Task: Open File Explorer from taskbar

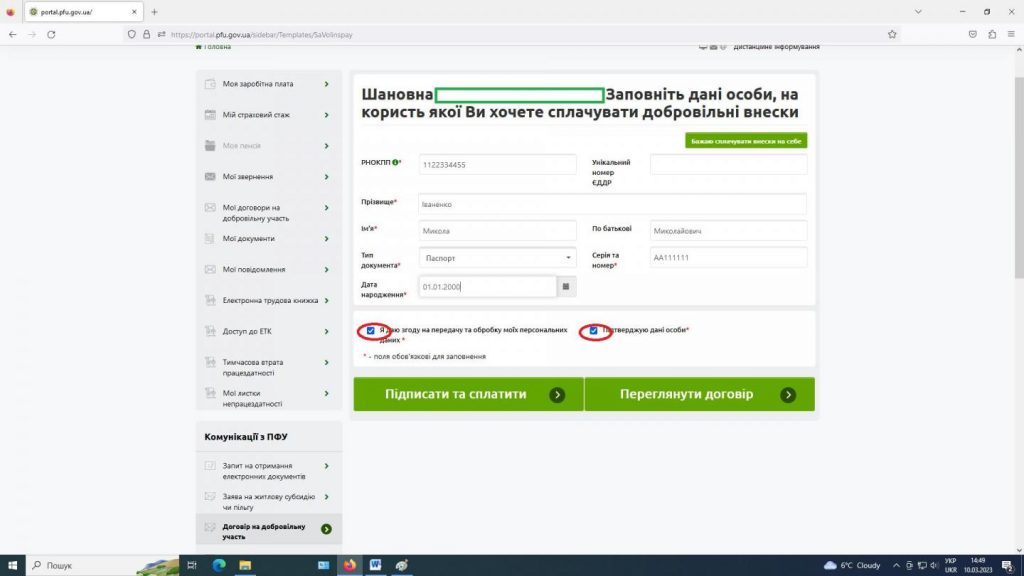Action: point(245,565)
